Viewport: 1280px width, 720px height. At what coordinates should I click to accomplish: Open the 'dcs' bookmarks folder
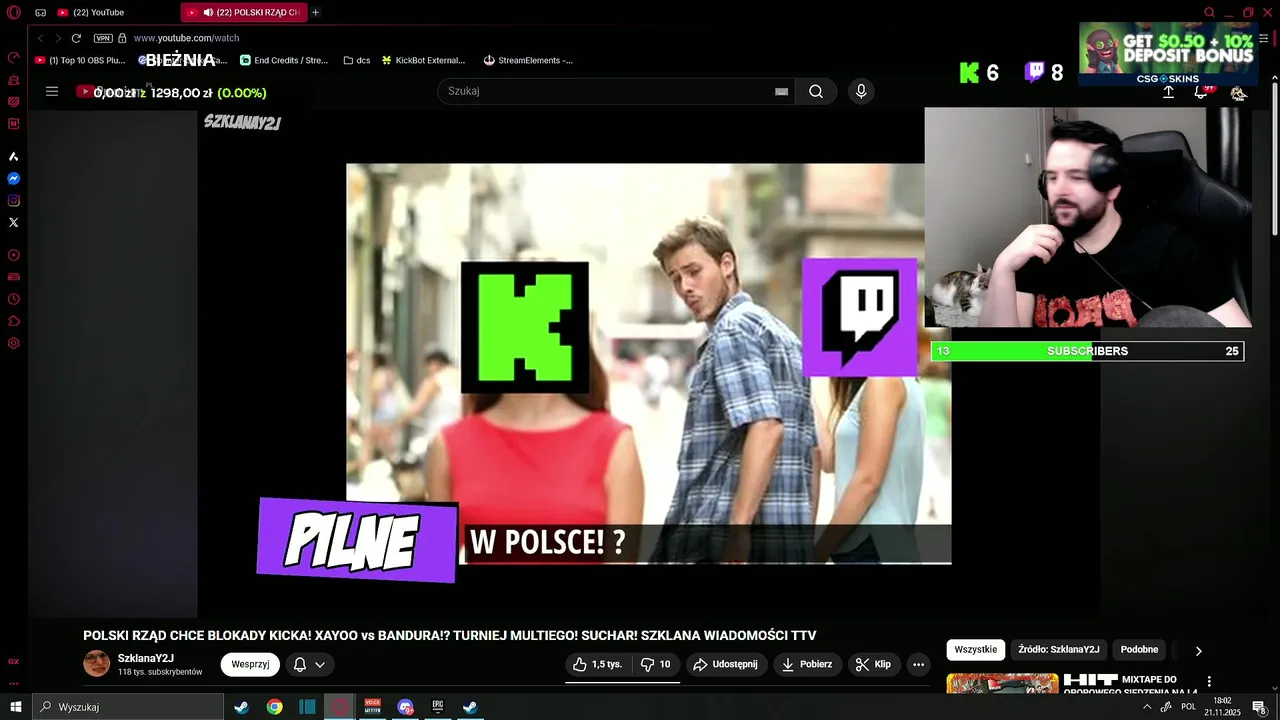coord(357,60)
